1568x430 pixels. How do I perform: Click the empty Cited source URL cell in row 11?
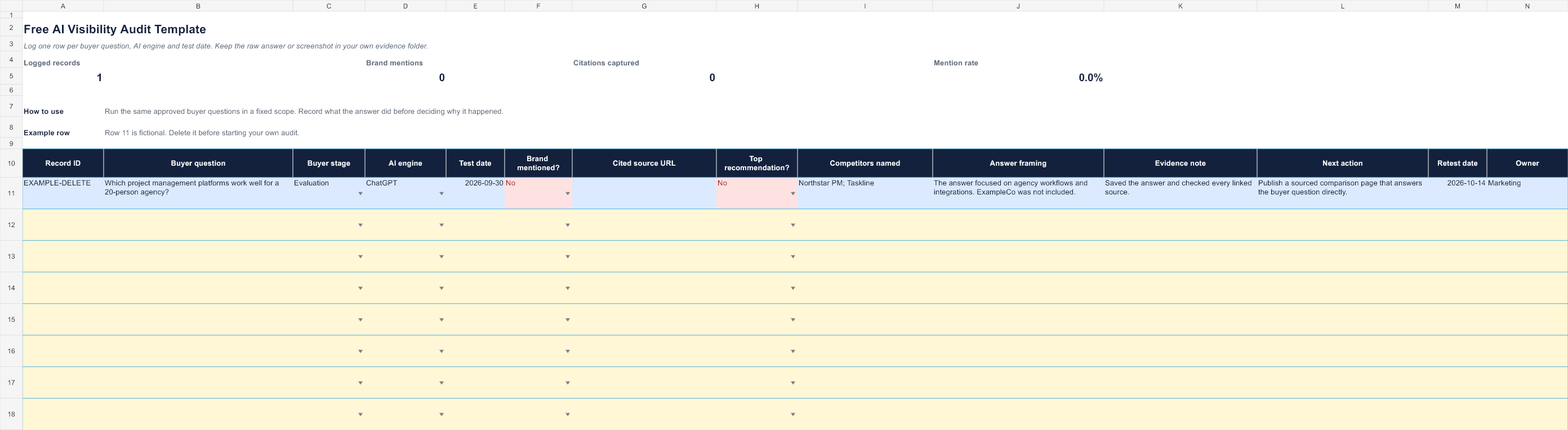(x=644, y=193)
